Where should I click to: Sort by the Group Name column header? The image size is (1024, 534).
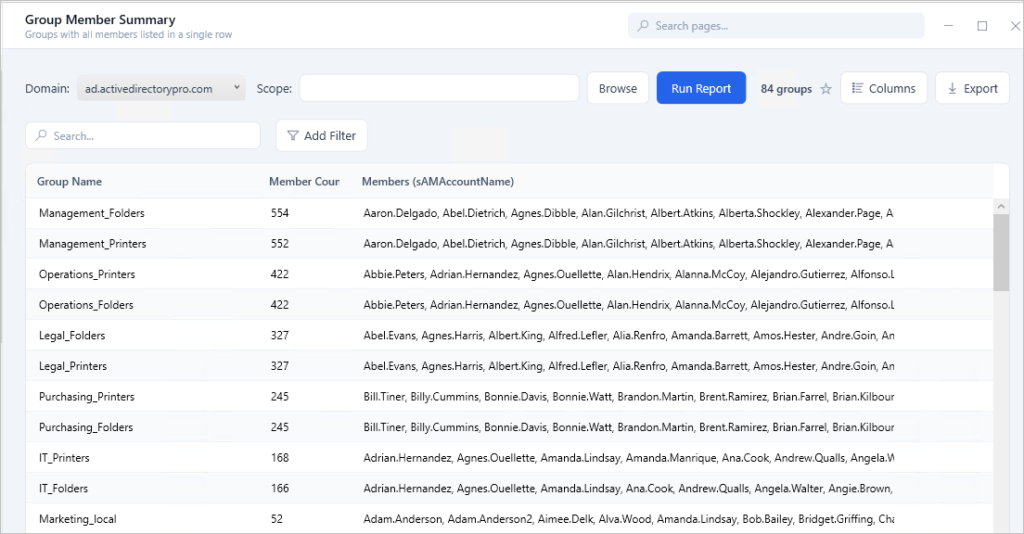click(69, 181)
